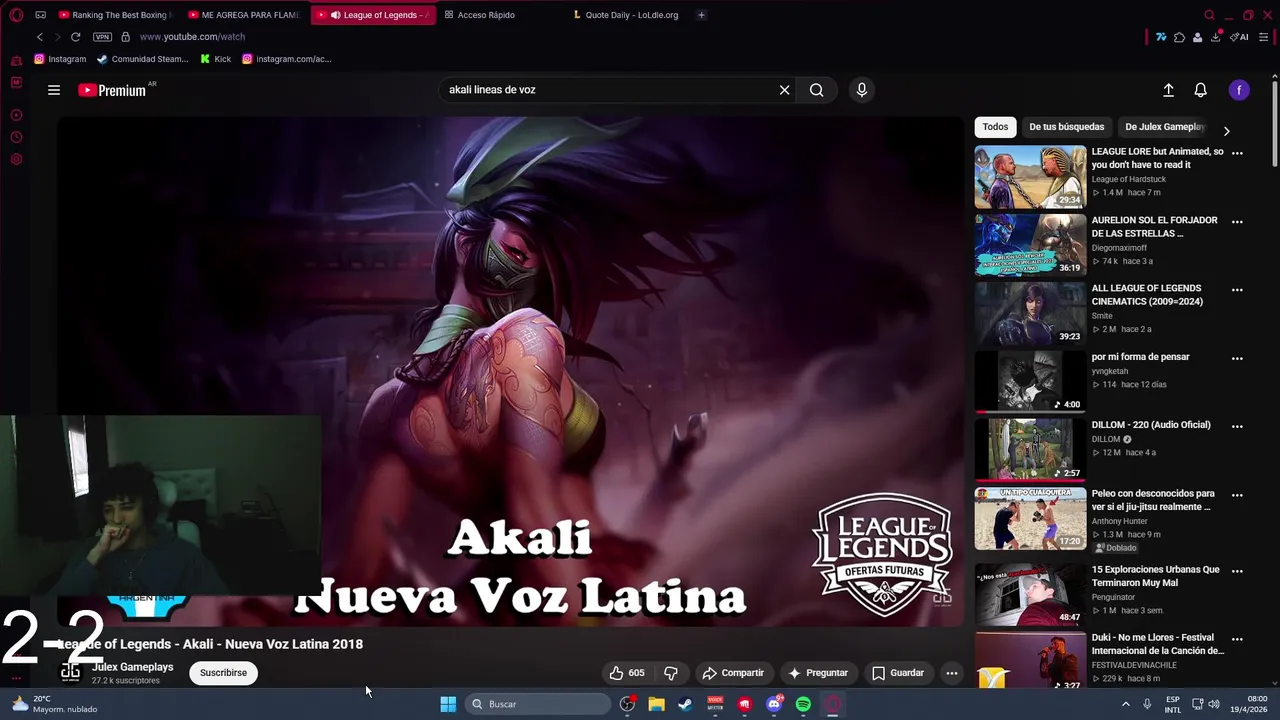Viewport: 1280px width, 720px height.
Task: Clear the search box with the X
Action: 785,90
